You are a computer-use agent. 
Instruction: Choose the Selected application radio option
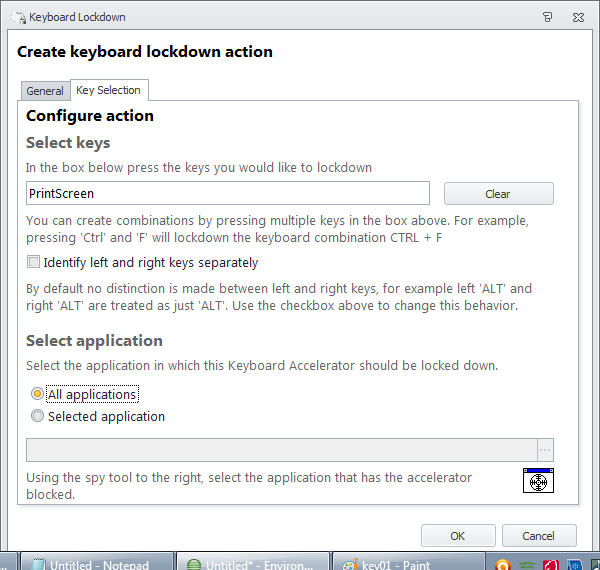38,416
